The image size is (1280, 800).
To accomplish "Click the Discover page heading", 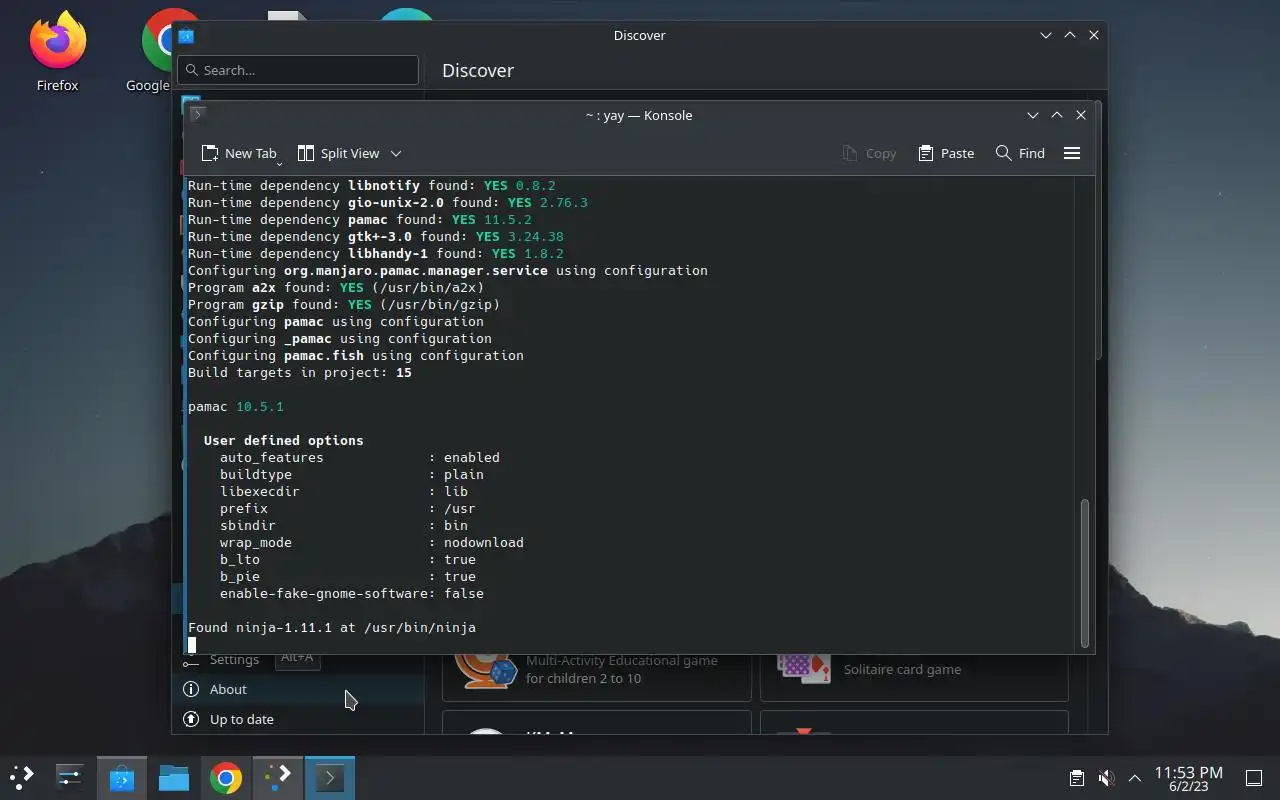I will (x=478, y=70).
